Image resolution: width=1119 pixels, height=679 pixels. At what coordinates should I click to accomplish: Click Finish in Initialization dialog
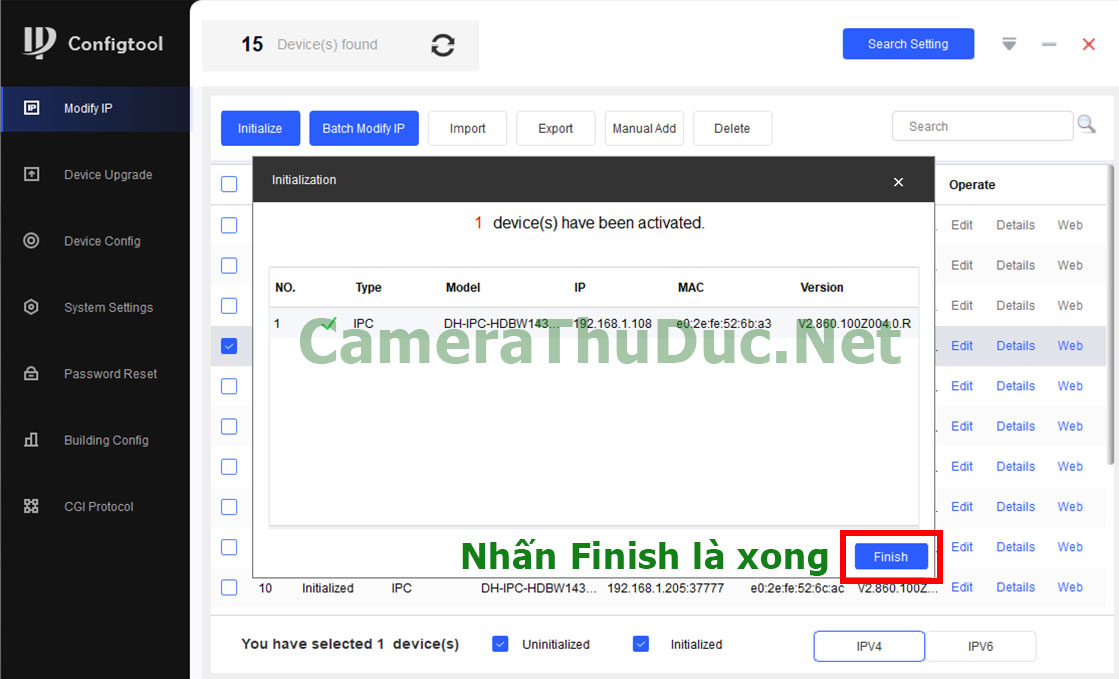891,557
